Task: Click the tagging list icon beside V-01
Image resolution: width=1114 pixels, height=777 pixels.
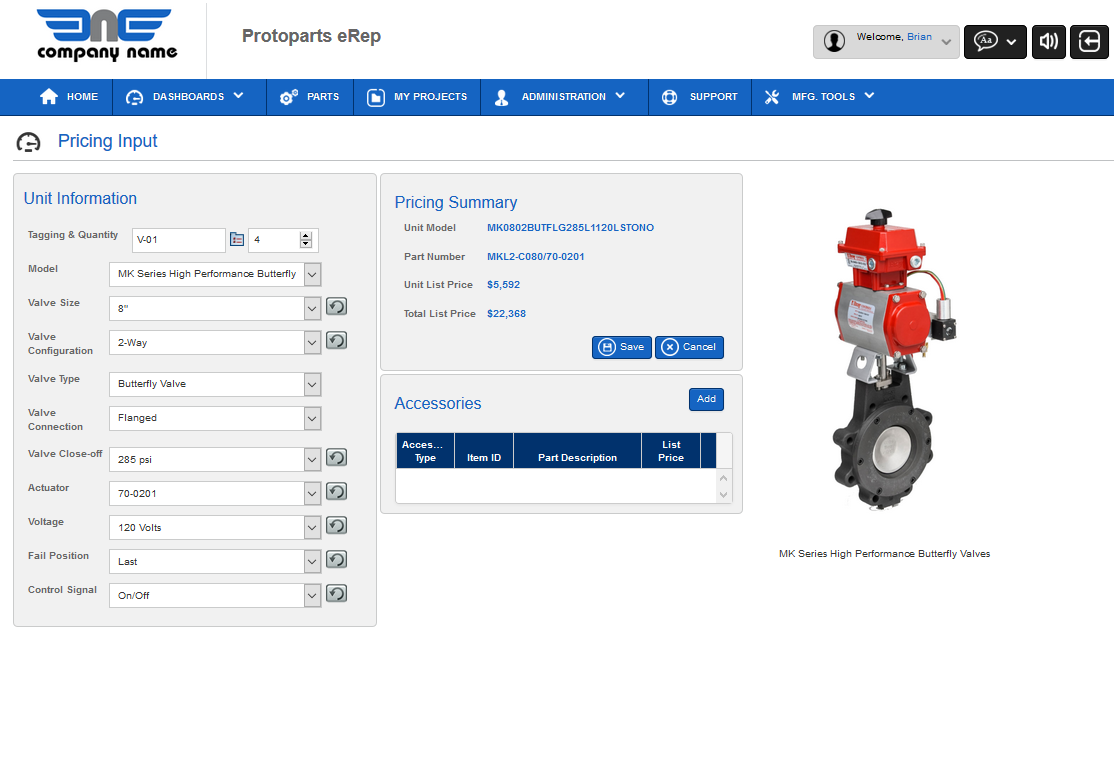Action: pyautogui.click(x=237, y=240)
